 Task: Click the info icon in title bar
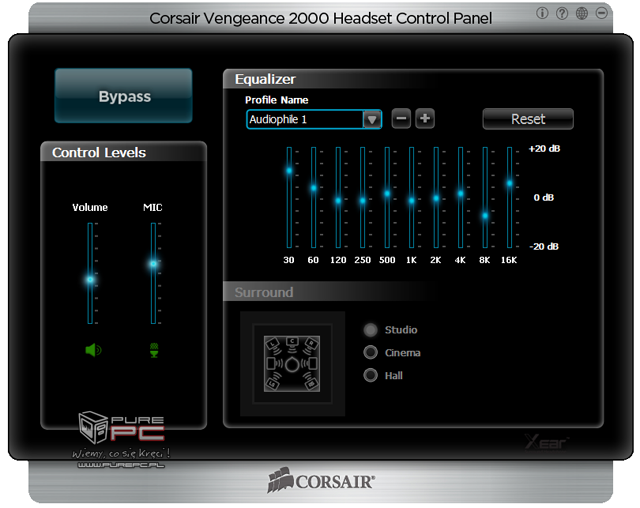(x=542, y=13)
